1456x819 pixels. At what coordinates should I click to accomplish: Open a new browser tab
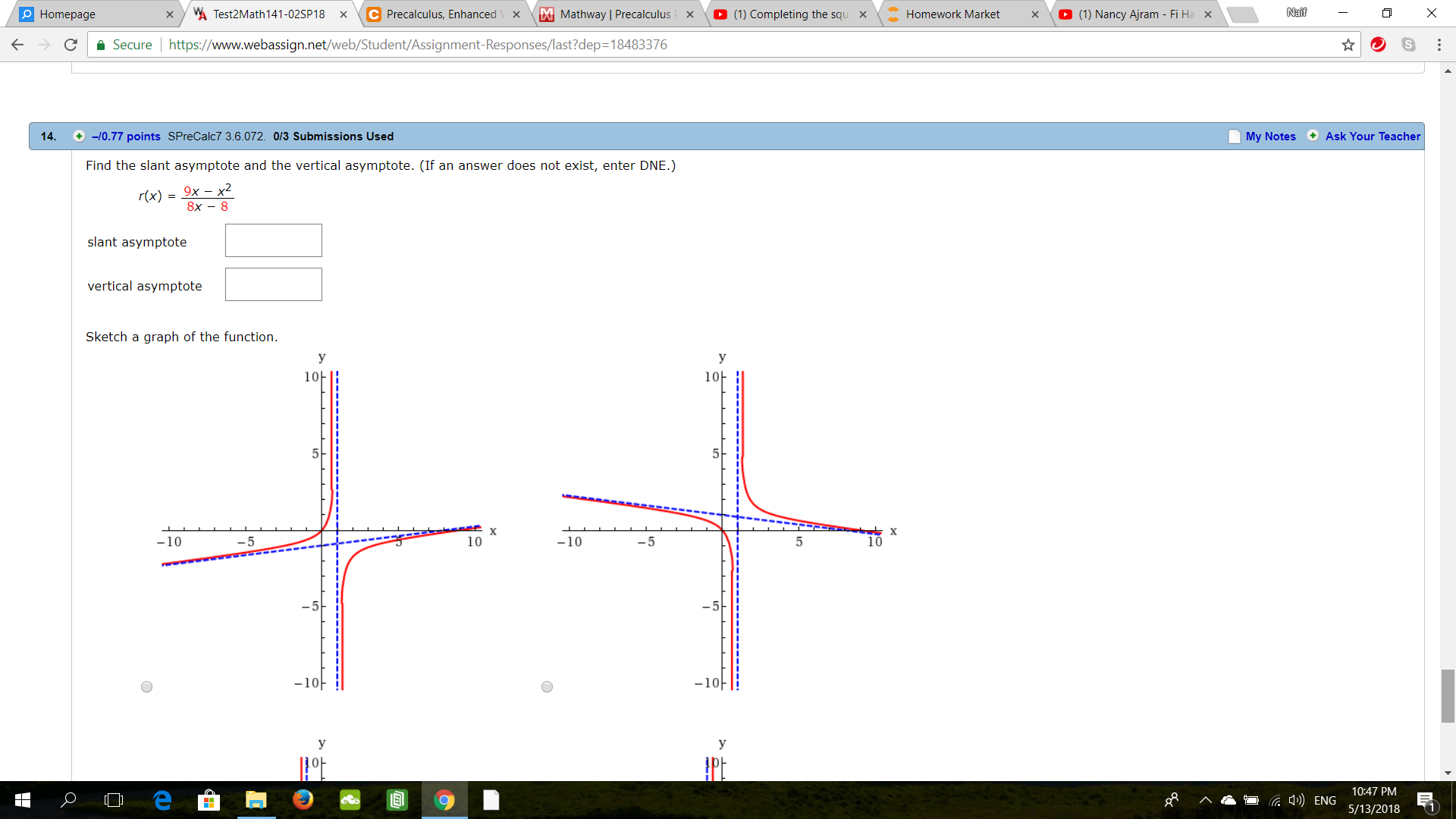1242,14
